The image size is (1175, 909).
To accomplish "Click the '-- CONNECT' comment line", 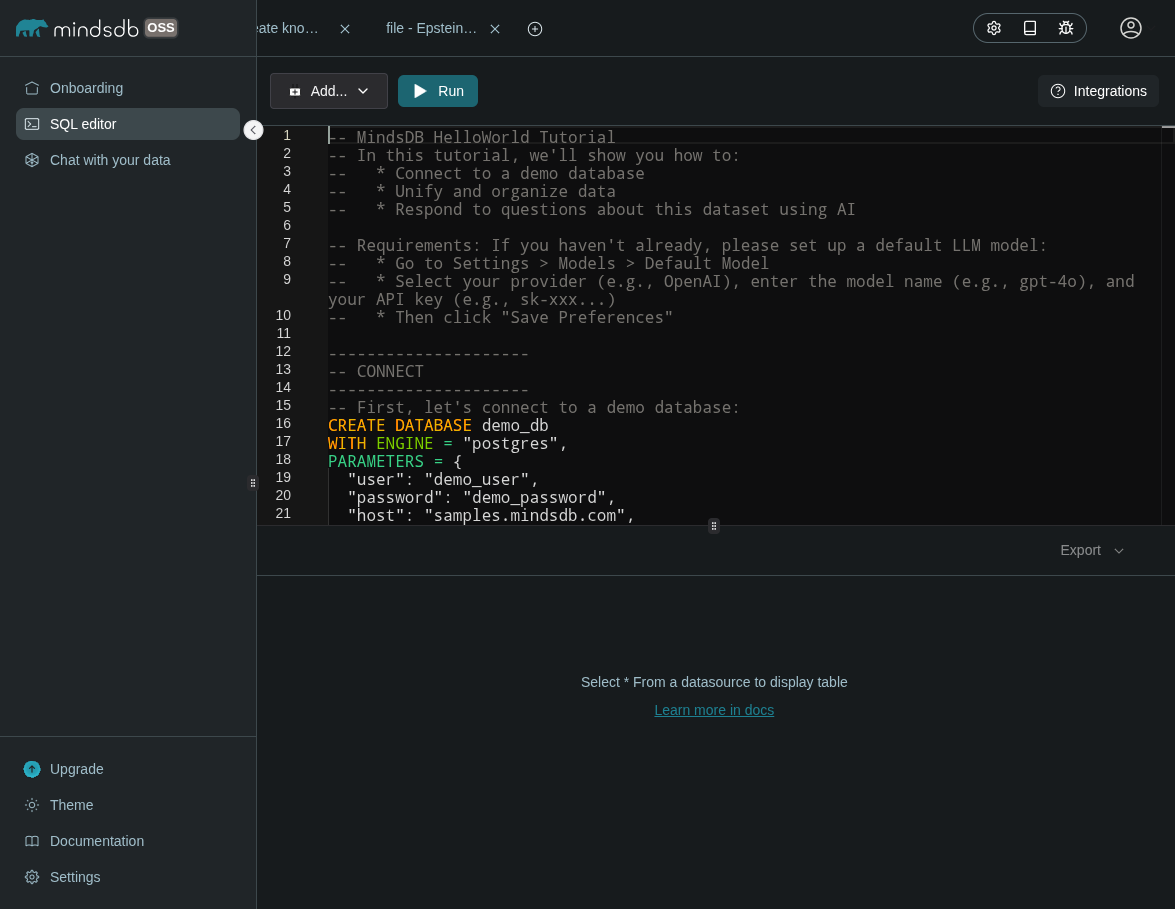I will pyautogui.click(x=376, y=372).
